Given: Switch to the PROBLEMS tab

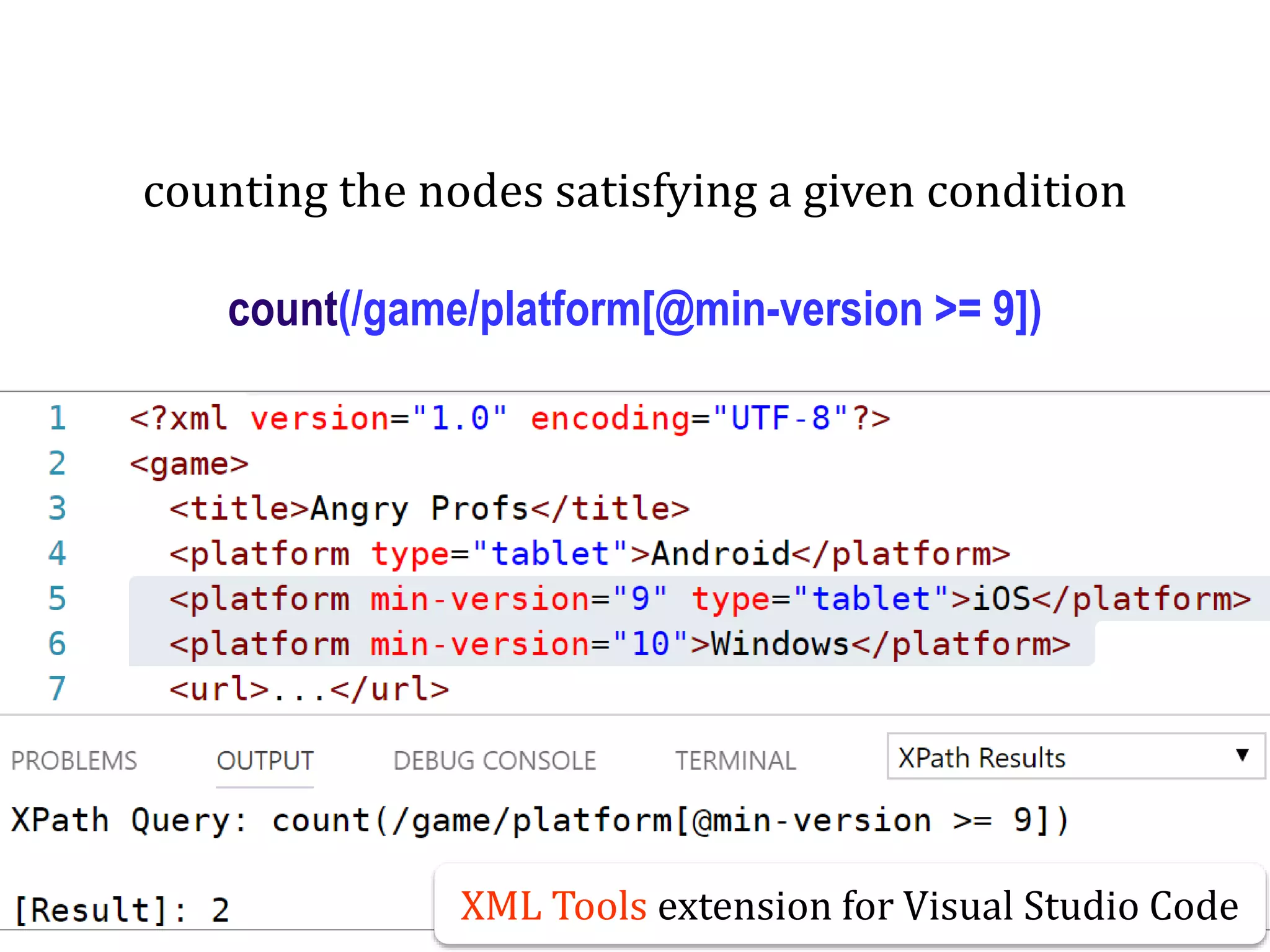Looking at the screenshot, I should click(74, 760).
